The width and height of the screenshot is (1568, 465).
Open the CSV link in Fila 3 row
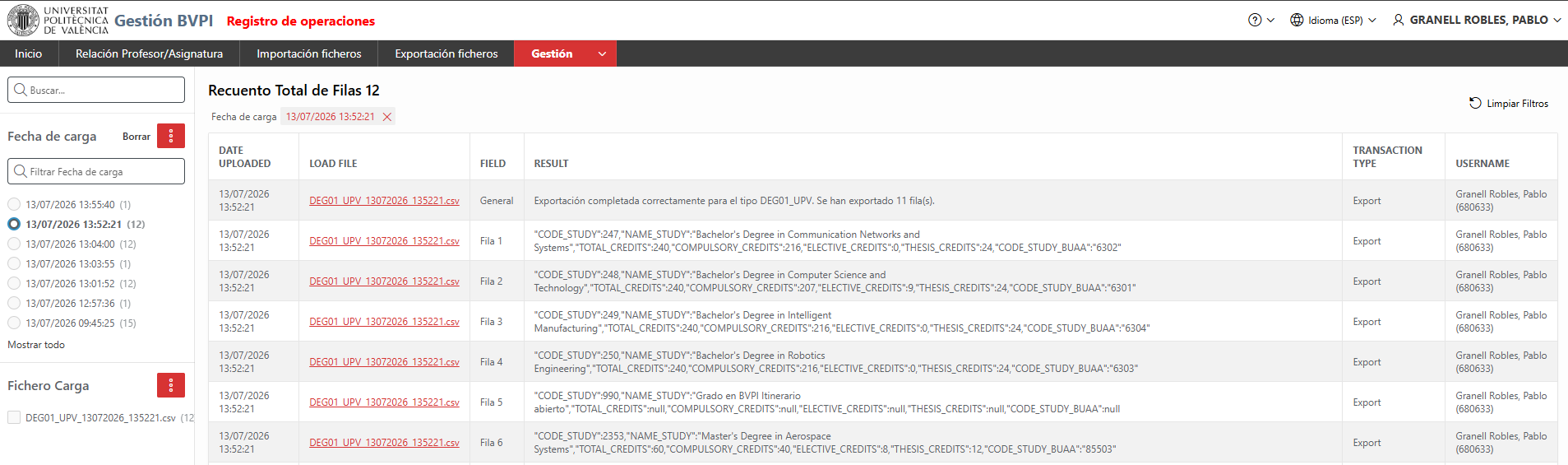384,322
